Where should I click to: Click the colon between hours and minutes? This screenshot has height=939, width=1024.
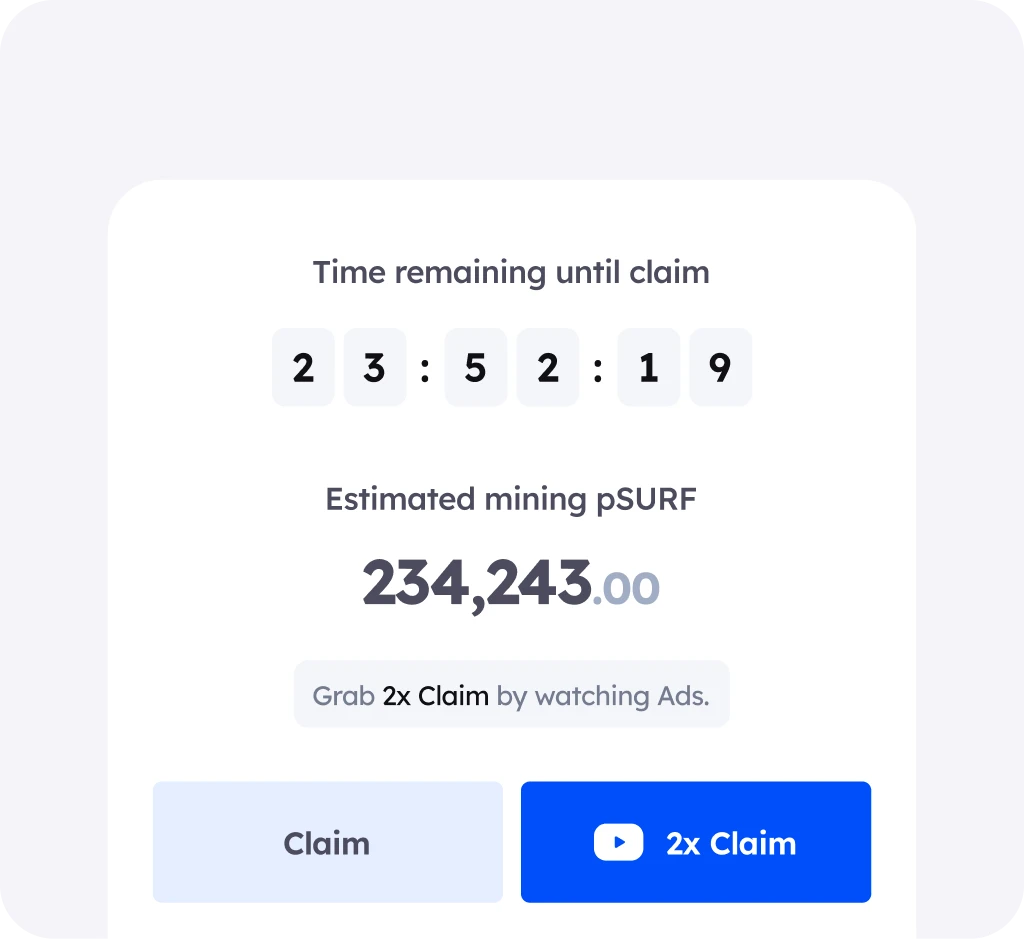click(x=425, y=367)
